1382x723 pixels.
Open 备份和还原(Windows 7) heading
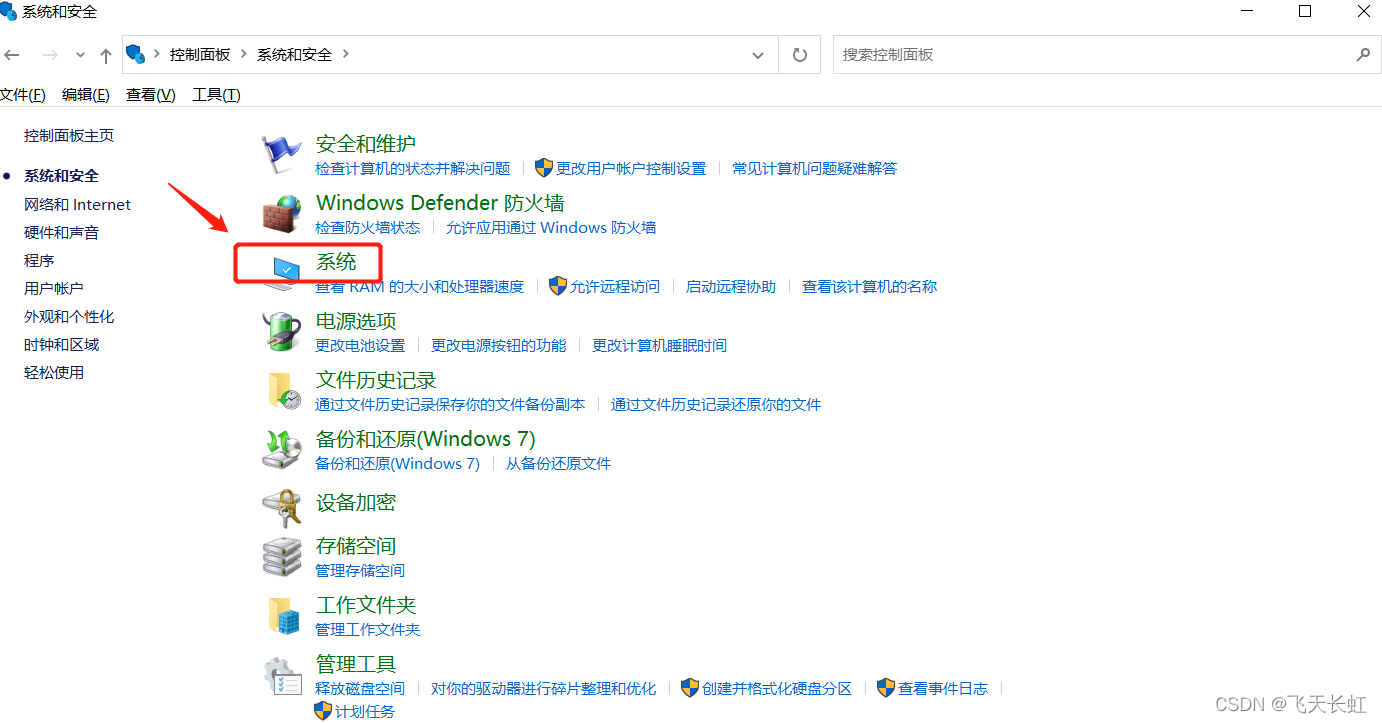point(426,439)
